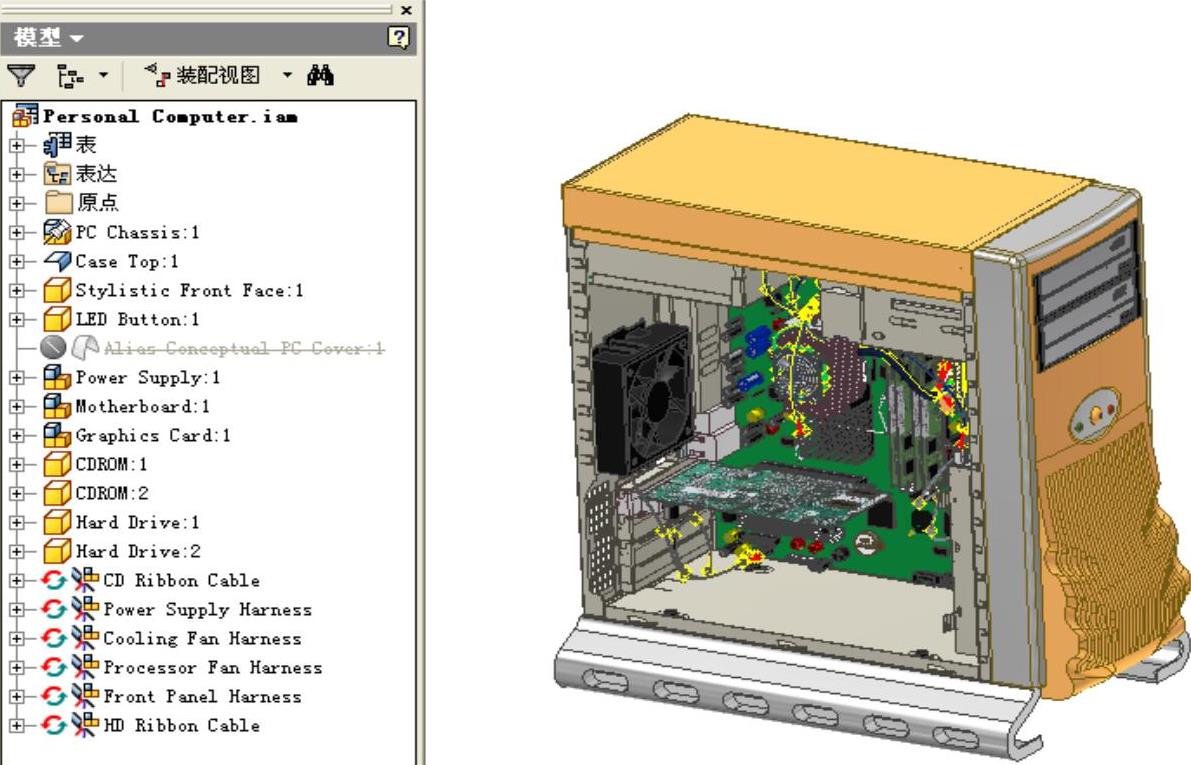Image resolution: width=1191 pixels, height=765 pixels.
Task: Click the adaptive arrows icon on Front Panel Harness
Action: (x=53, y=696)
